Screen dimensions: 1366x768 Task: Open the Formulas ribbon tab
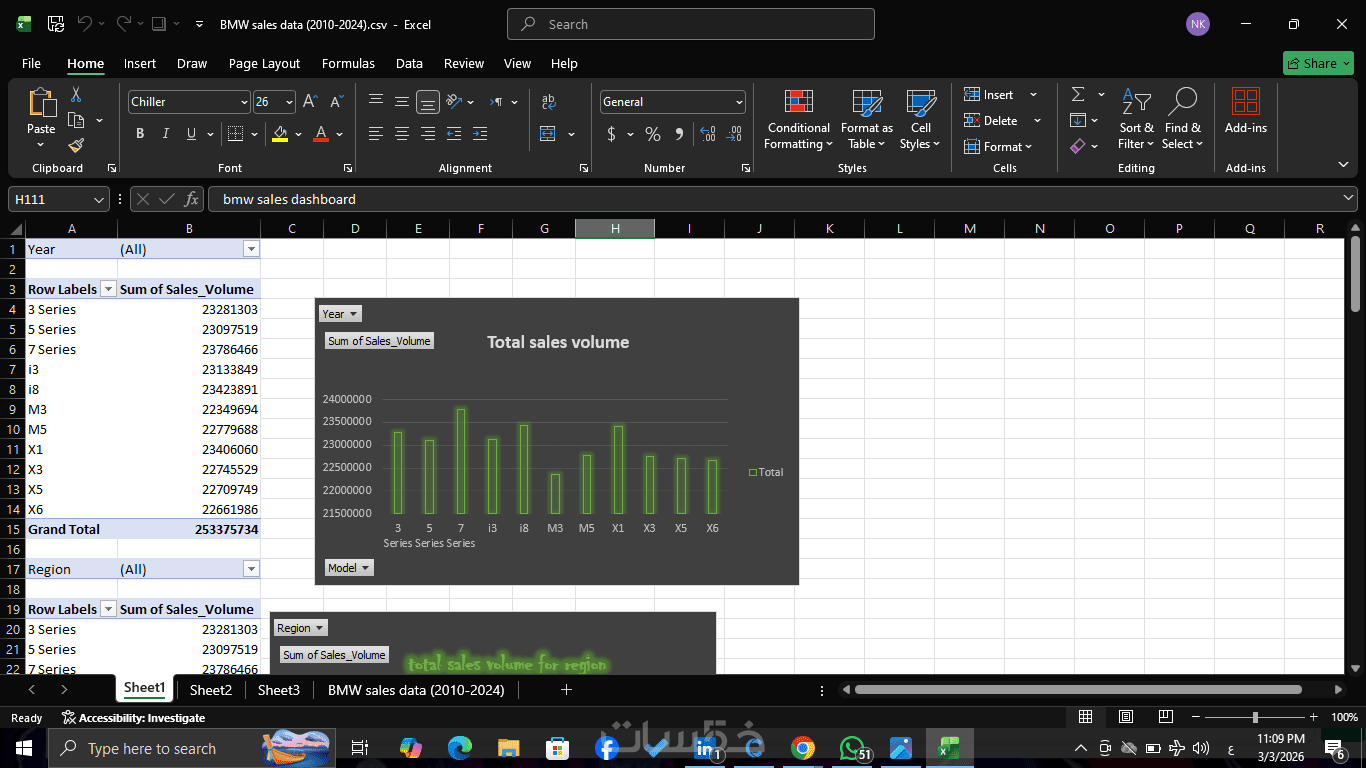tap(348, 63)
